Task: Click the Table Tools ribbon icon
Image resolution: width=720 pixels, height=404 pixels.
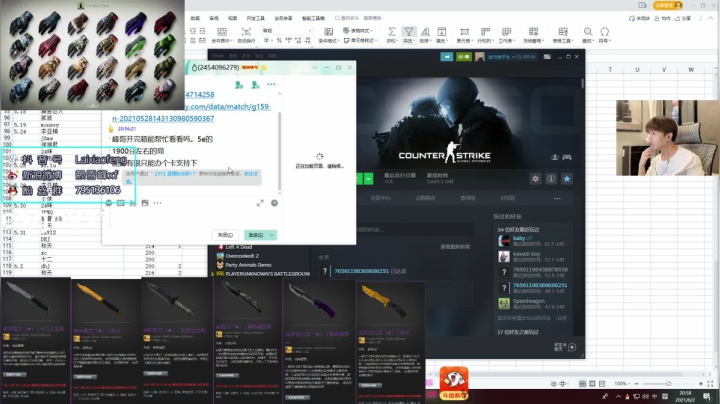Action: (x=563, y=32)
